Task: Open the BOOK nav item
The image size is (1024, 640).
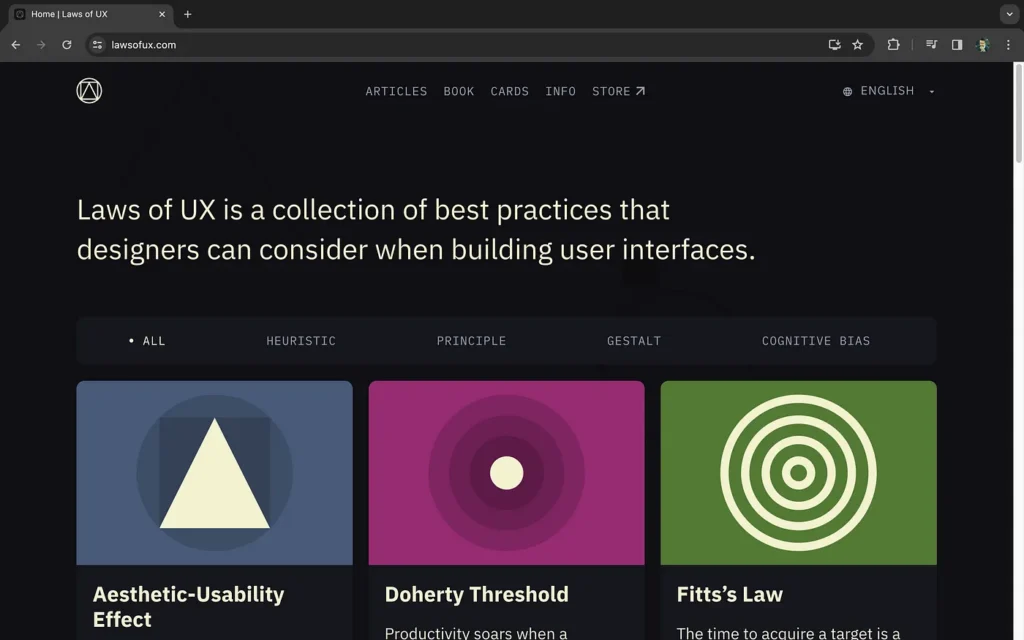Action: click(x=458, y=91)
